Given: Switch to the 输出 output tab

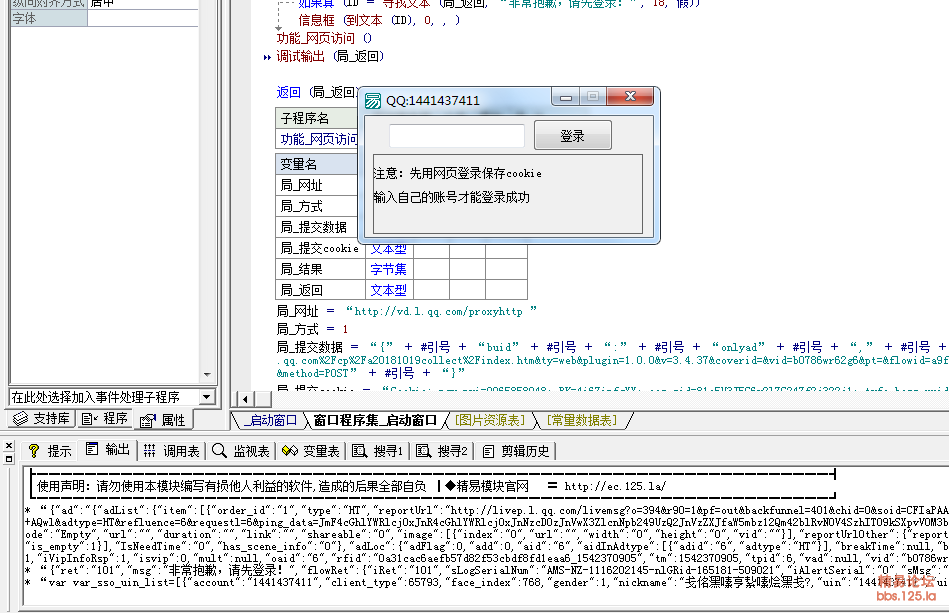Looking at the screenshot, I should point(108,451).
